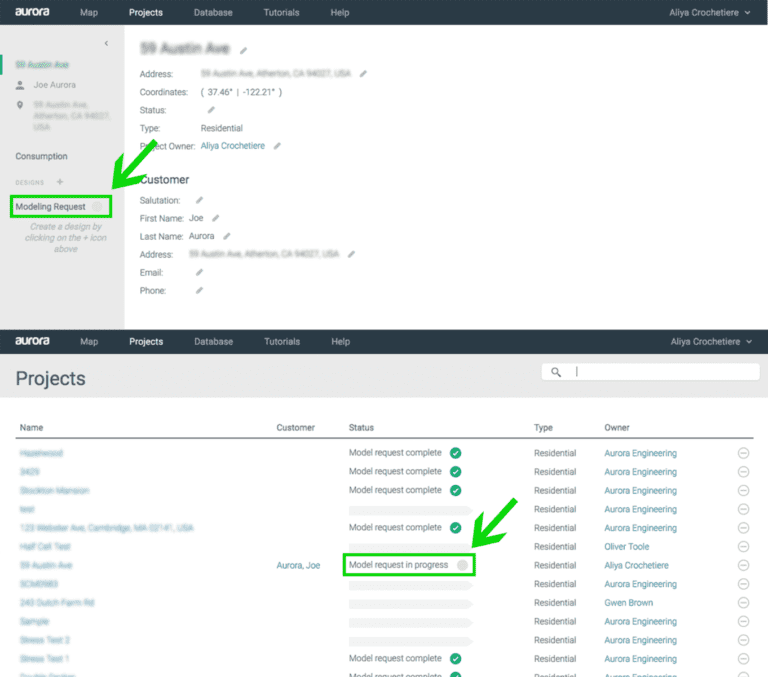768x677 pixels.
Task: Click the green checkmark in the first project row
Action: pyautogui.click(x=456, y=453)
